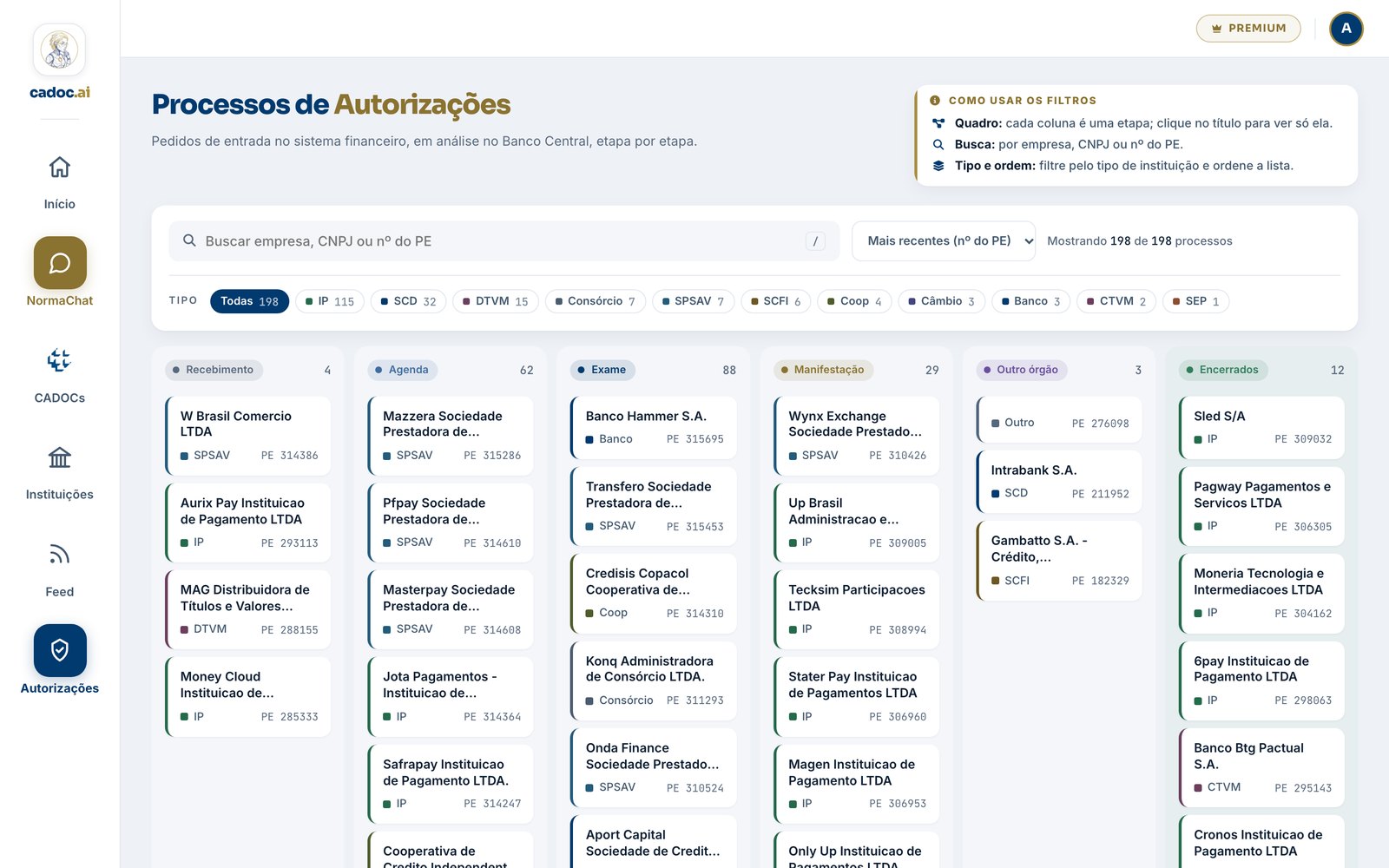
Task: Filter by SPSAV 7 type
Action: point(694,301)
